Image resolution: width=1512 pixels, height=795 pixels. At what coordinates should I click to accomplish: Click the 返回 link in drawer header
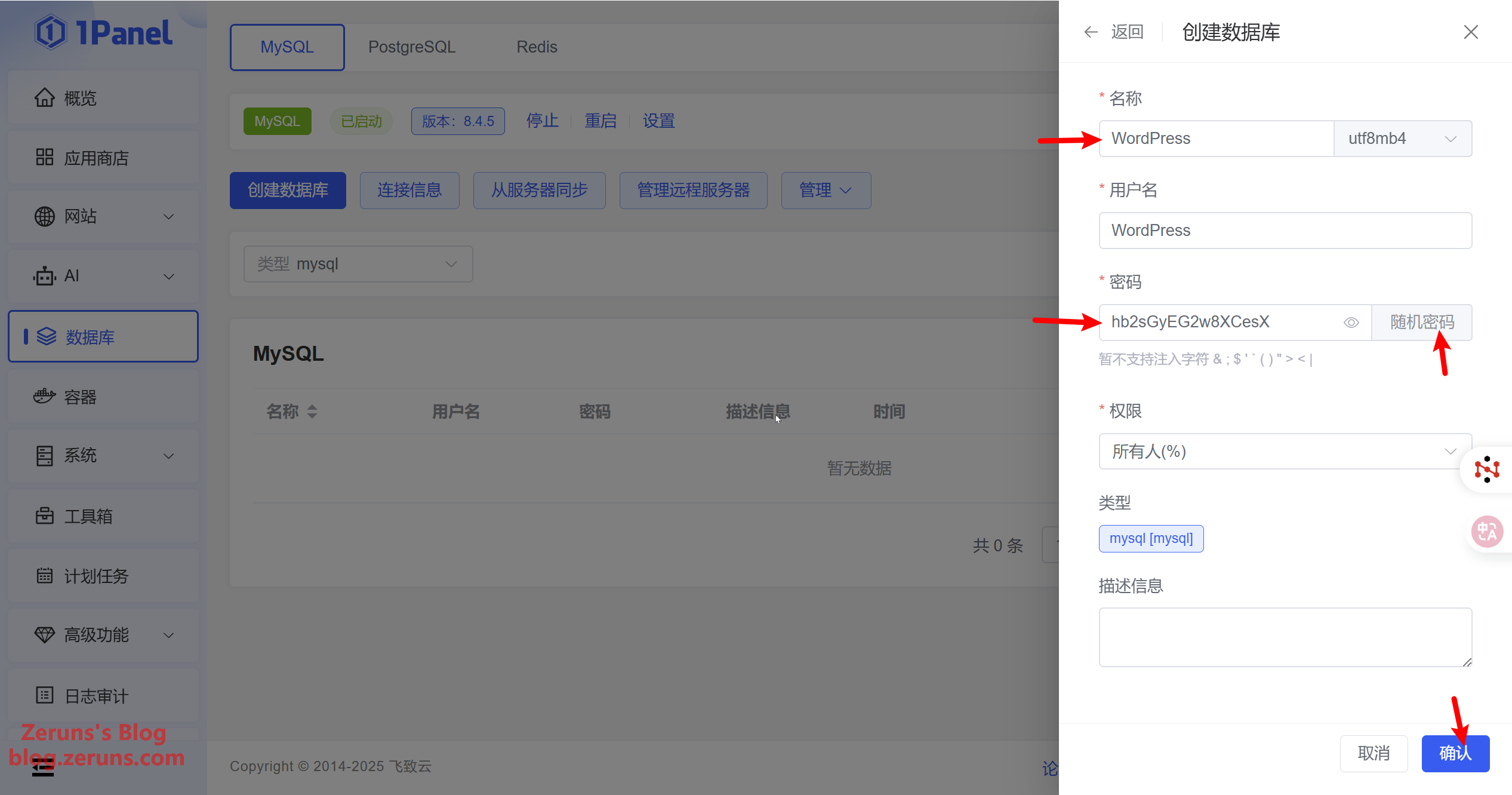click(1127, 32)
